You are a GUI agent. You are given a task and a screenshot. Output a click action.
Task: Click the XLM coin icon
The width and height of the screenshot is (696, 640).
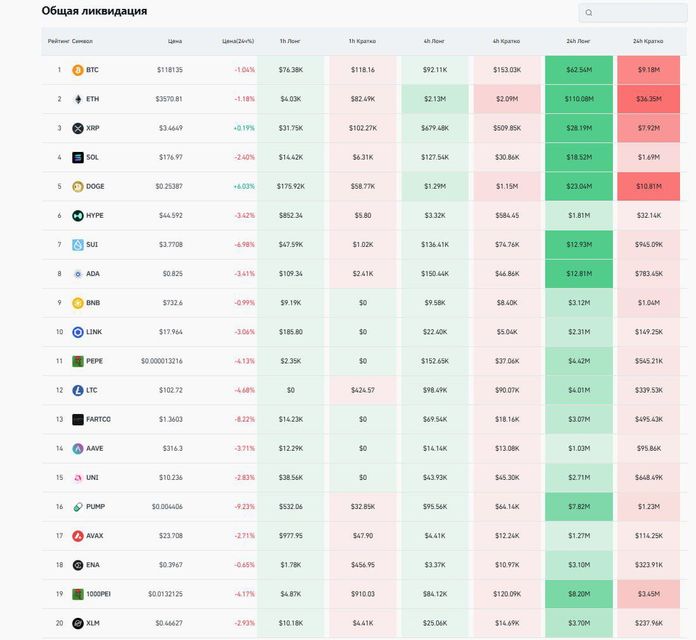[x=78, y=623]
